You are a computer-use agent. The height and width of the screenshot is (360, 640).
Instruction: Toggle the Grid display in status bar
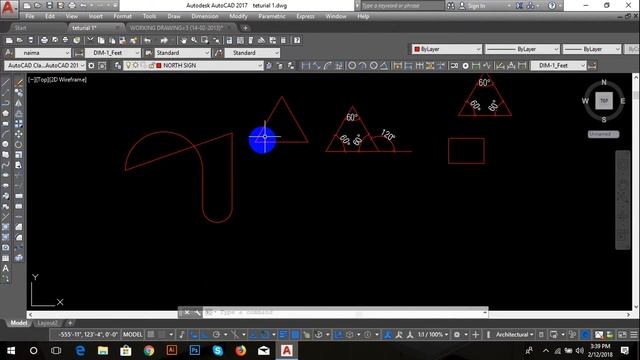click(x=151, y=334)
